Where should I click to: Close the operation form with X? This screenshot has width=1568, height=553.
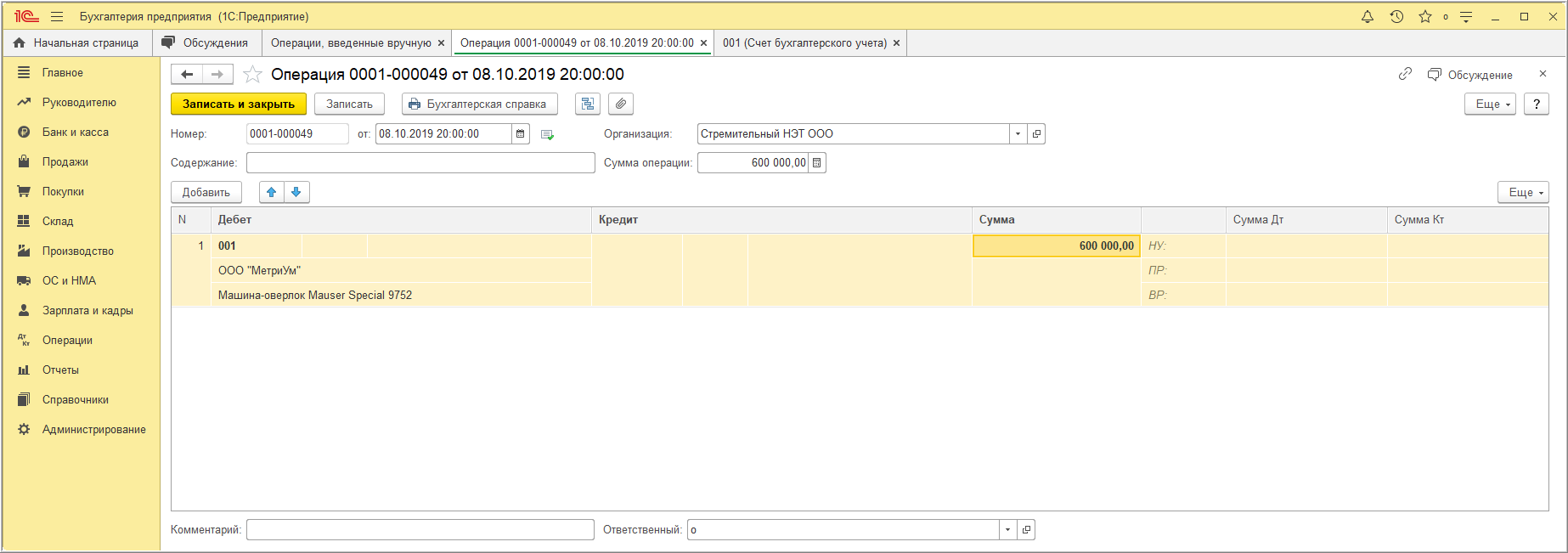coord(1543,74)
